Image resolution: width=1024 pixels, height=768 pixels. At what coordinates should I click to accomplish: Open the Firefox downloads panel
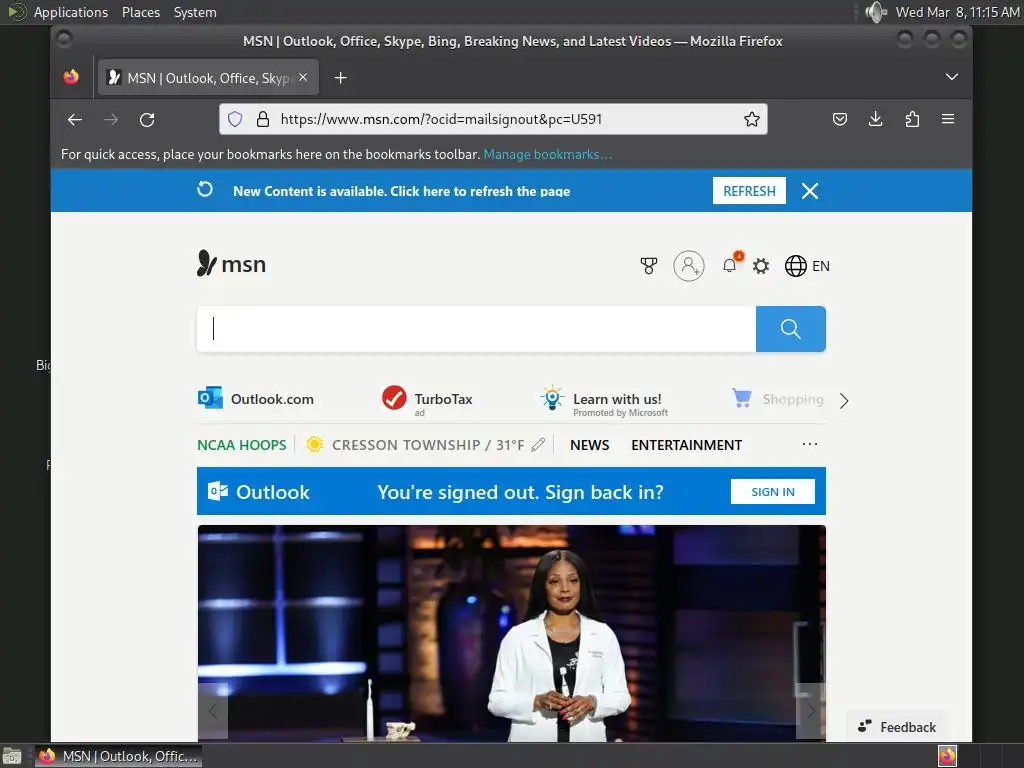pos(876,119)
